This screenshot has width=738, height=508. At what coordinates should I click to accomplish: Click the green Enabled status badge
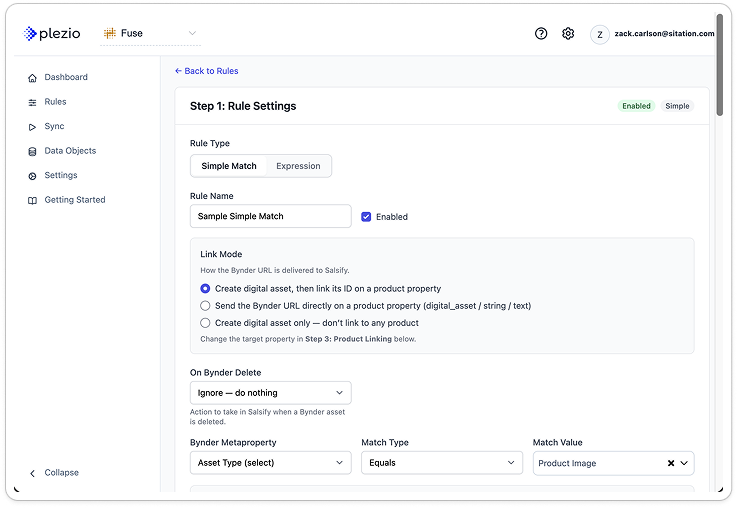(x=636, y=106)
